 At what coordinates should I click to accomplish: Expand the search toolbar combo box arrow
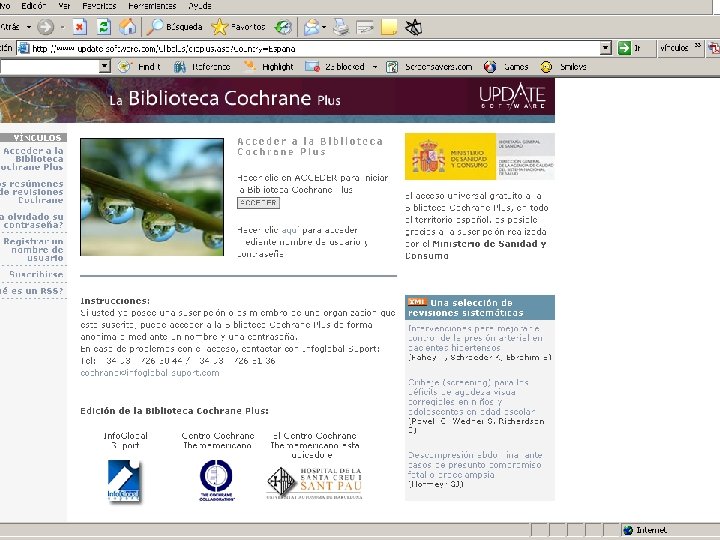(105, 67)
